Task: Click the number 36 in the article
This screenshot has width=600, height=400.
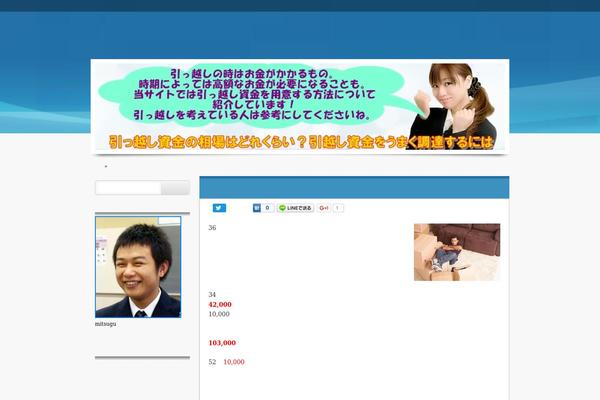Action: 212,228
